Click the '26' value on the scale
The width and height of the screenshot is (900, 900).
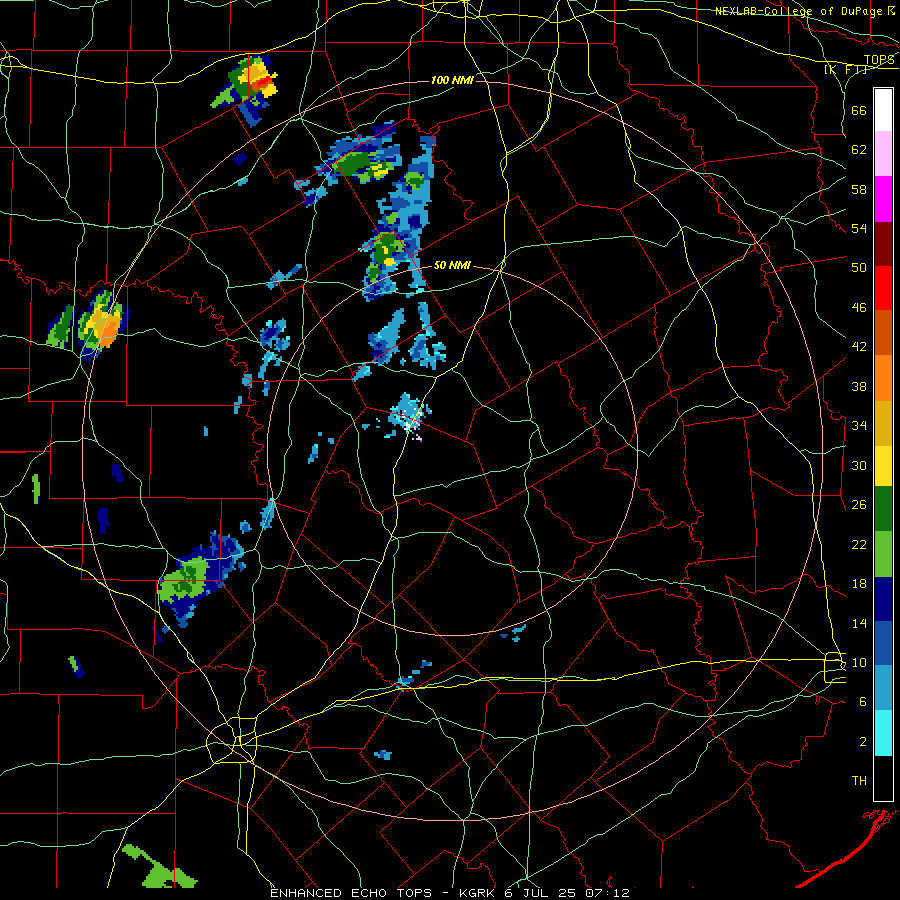[859, 505]
